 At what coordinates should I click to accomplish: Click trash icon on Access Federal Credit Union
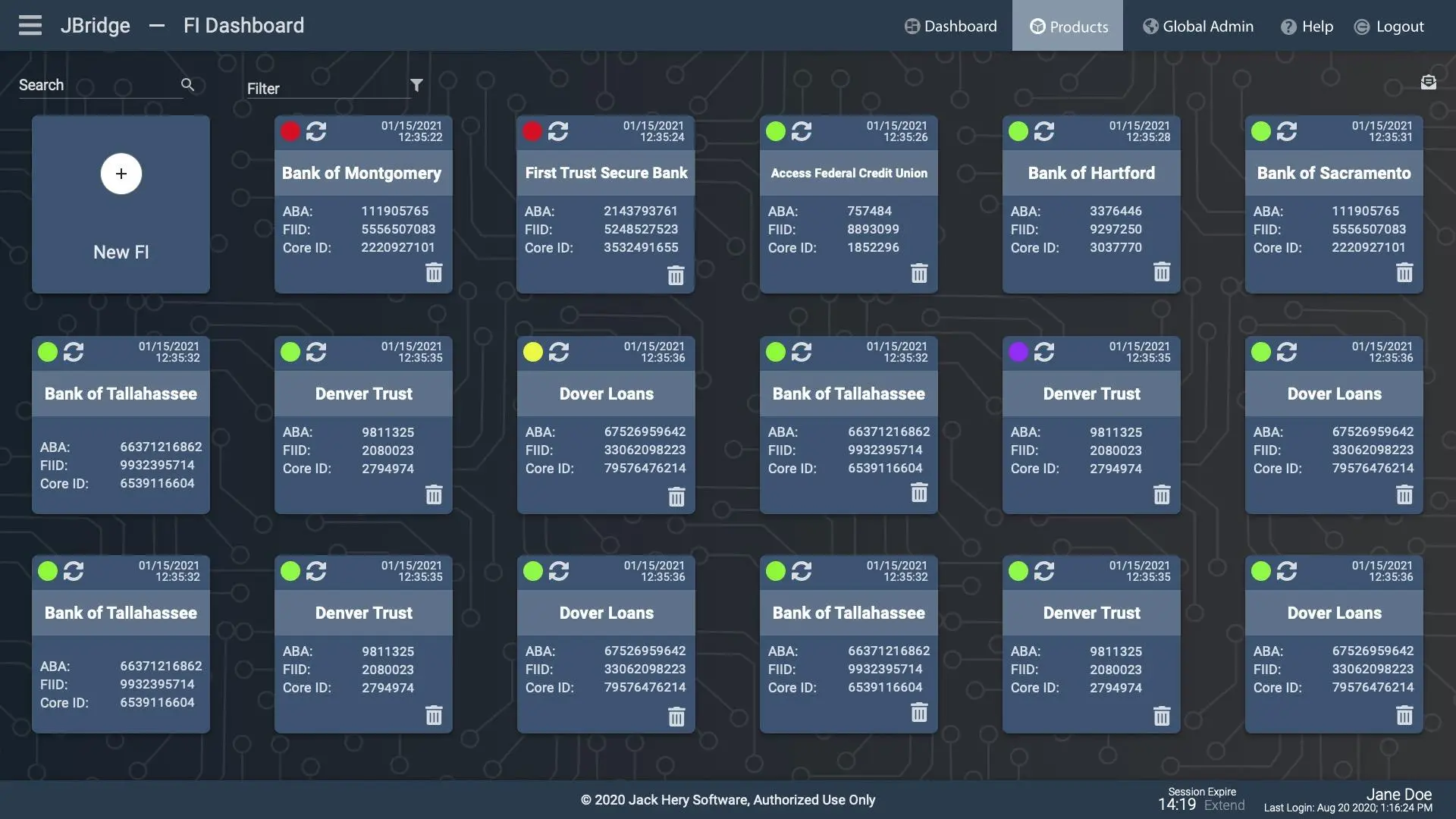pyautogui.click(x=918, y=273)
